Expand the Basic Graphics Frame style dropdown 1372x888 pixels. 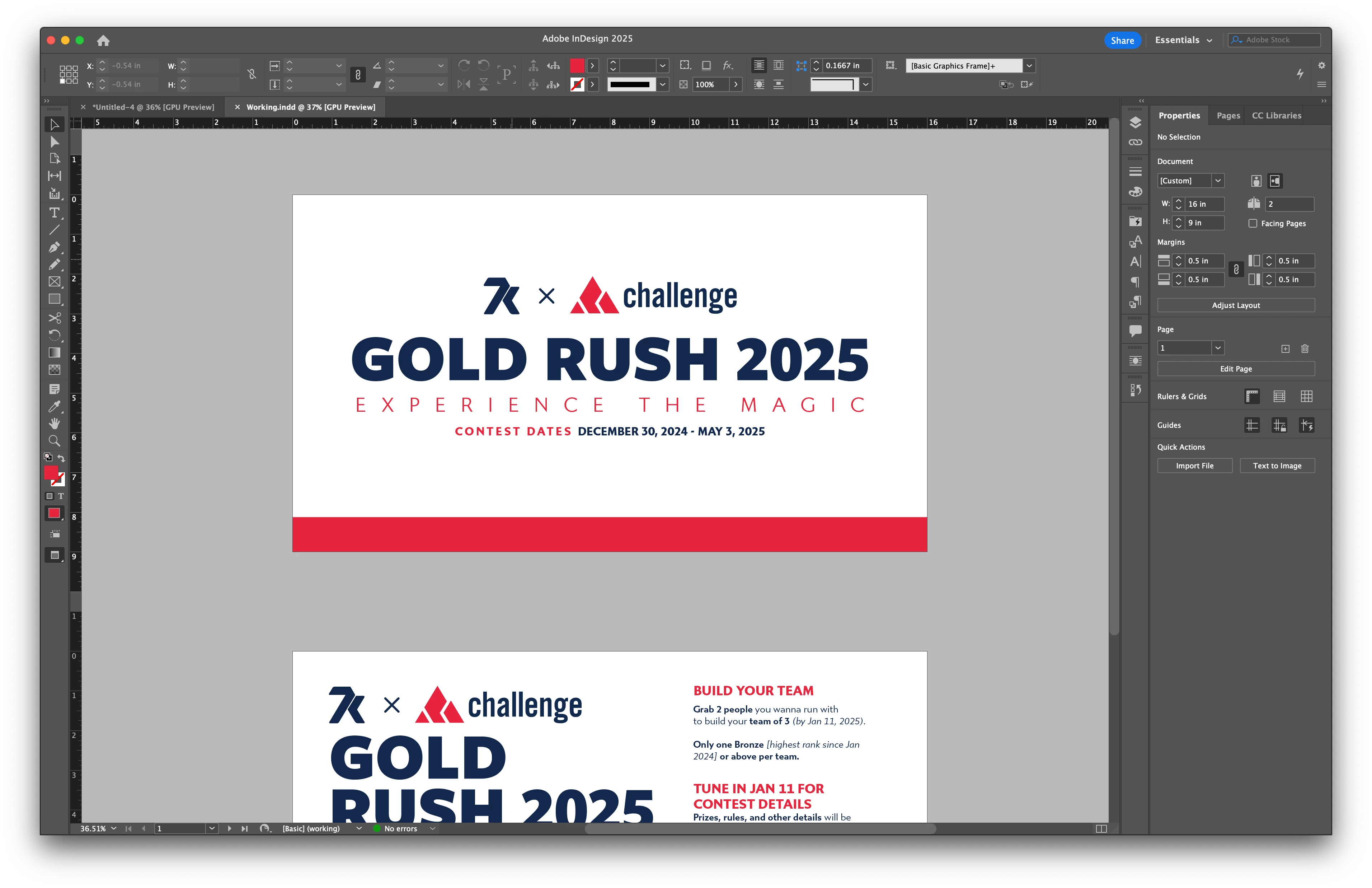[x=1029, y=66]
